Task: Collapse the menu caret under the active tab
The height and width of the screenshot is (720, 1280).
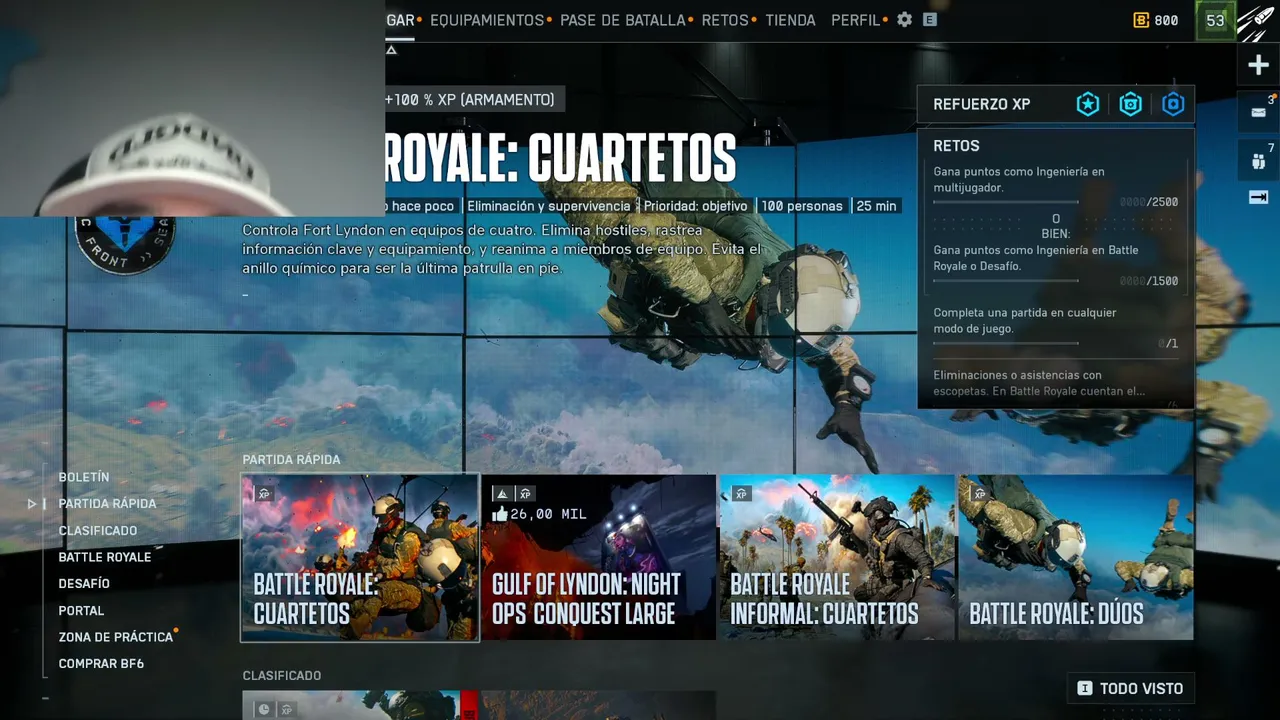Action: tap(391, 49)
